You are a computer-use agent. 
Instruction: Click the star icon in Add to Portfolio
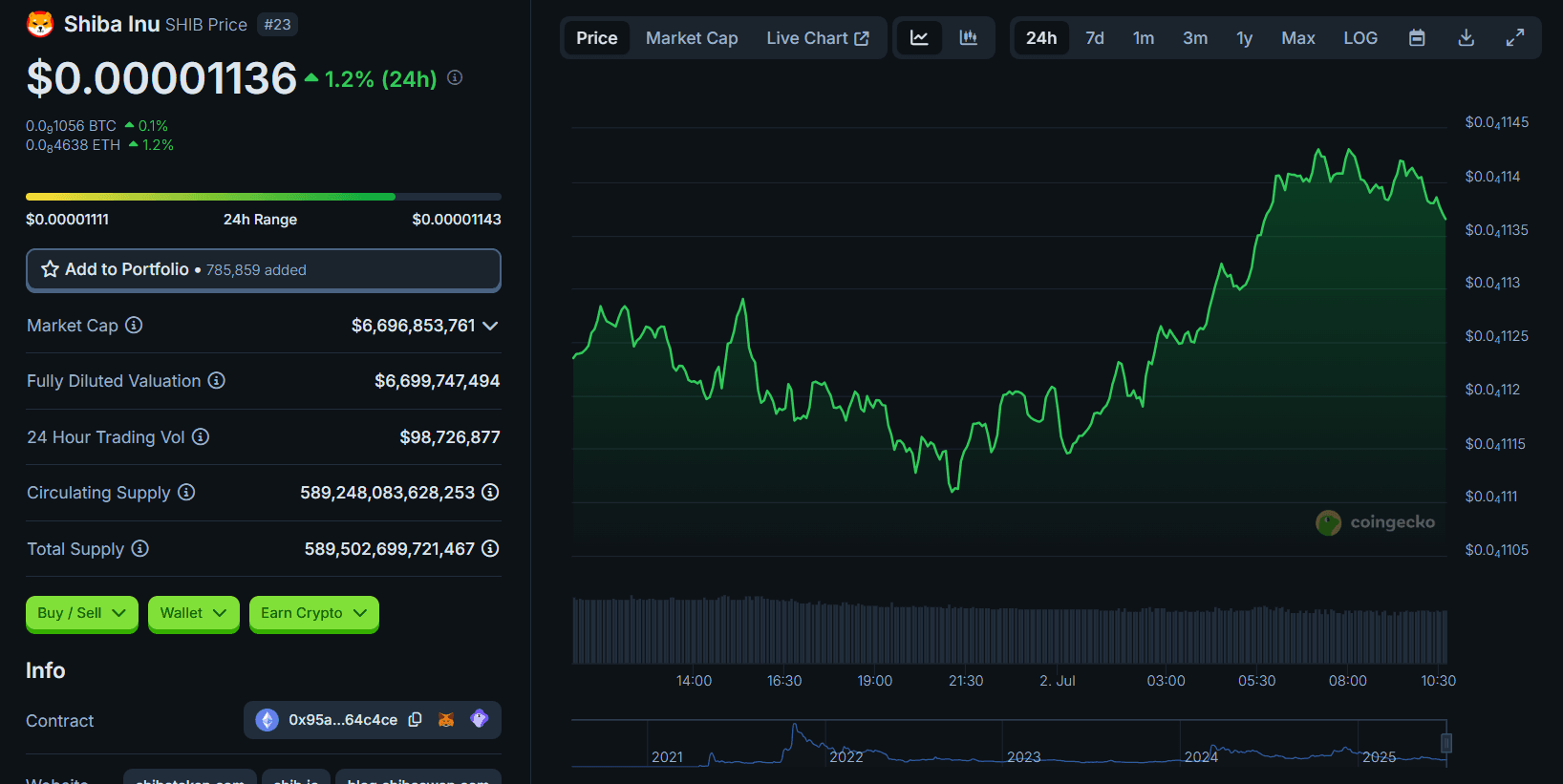pyautogui.click(x=51, y=269)
